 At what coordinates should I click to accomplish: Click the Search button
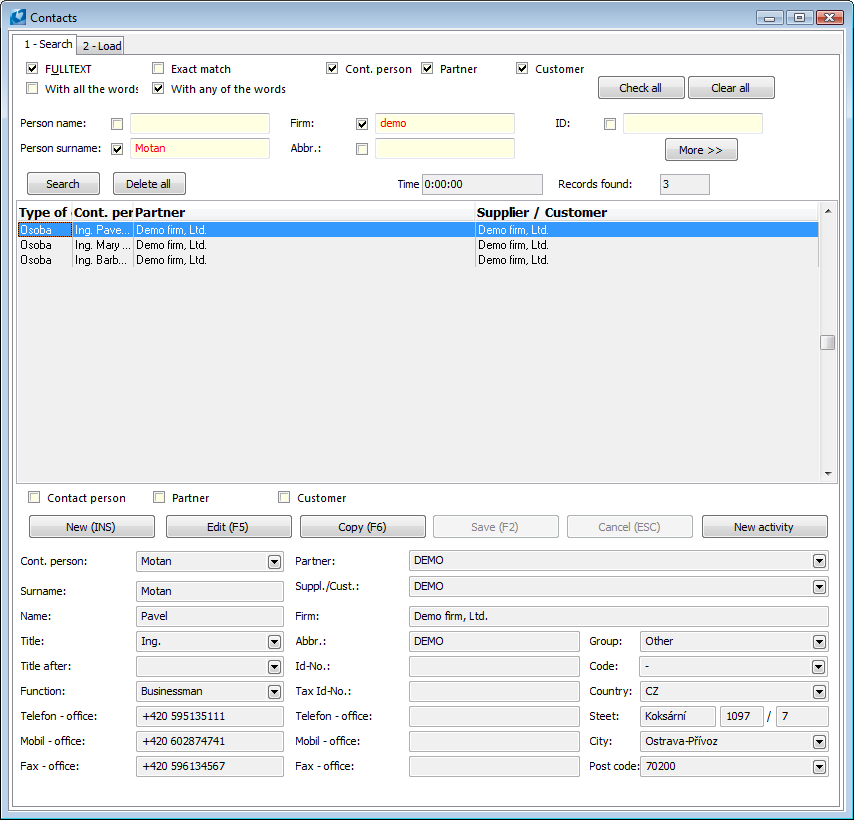point(63,183)
